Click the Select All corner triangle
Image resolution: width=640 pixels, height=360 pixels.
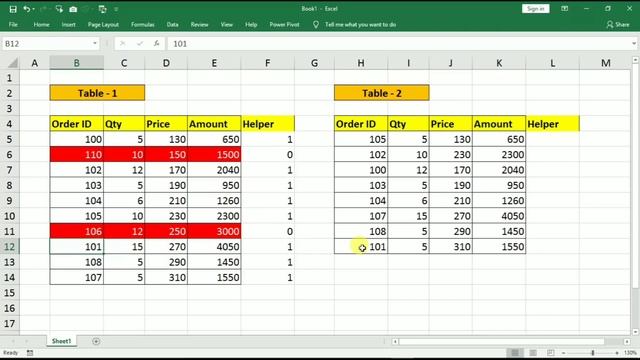13,63
